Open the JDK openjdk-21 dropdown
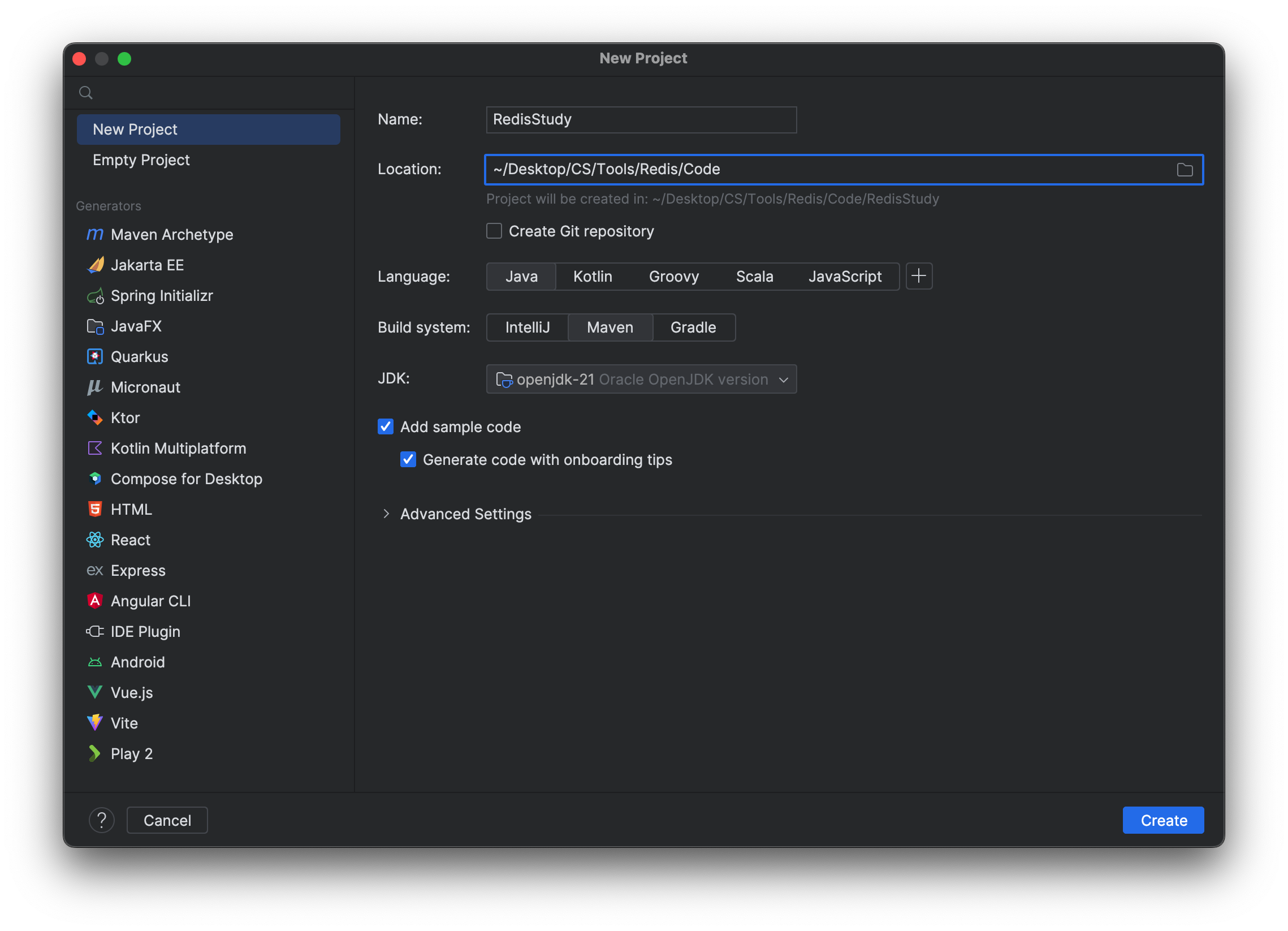Screen dimensions: 1288x931 [641, 380]
